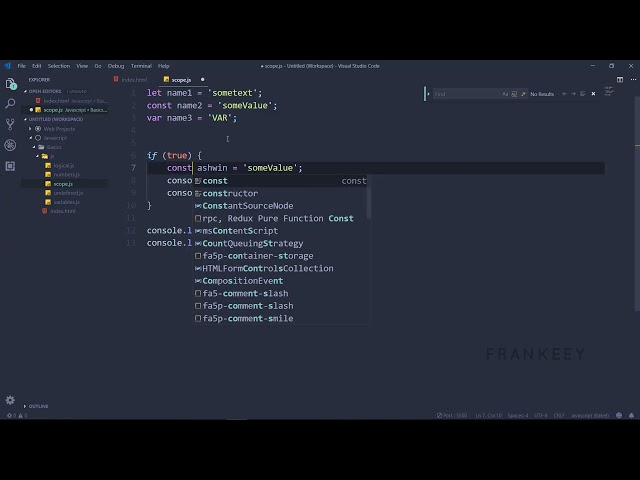This screenshot has height=480, width=640.
Task: Collapse the Open Editors section
Action: point(25,91)
